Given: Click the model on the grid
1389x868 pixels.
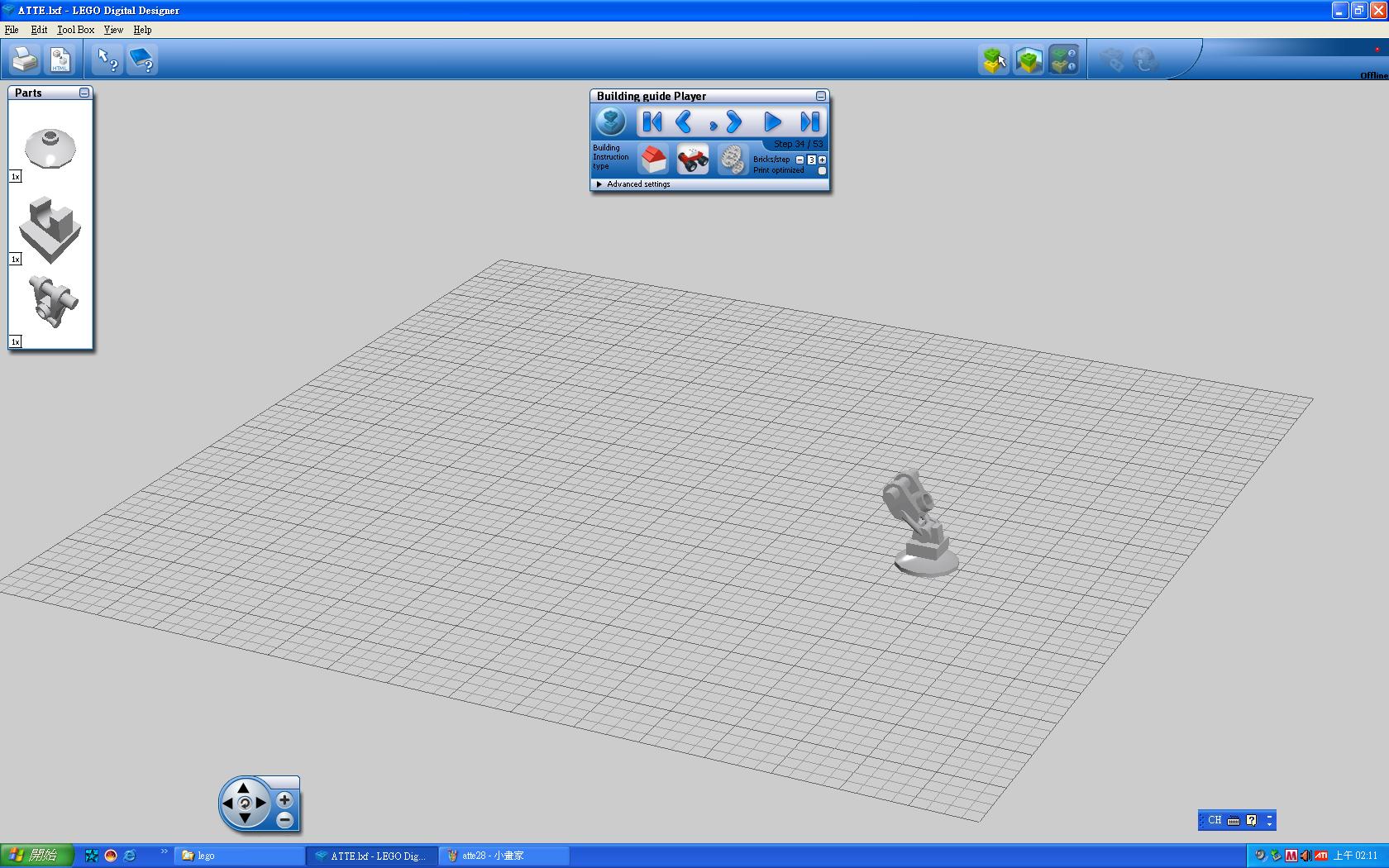Looking at the screenshot, I should coord(921,522).
